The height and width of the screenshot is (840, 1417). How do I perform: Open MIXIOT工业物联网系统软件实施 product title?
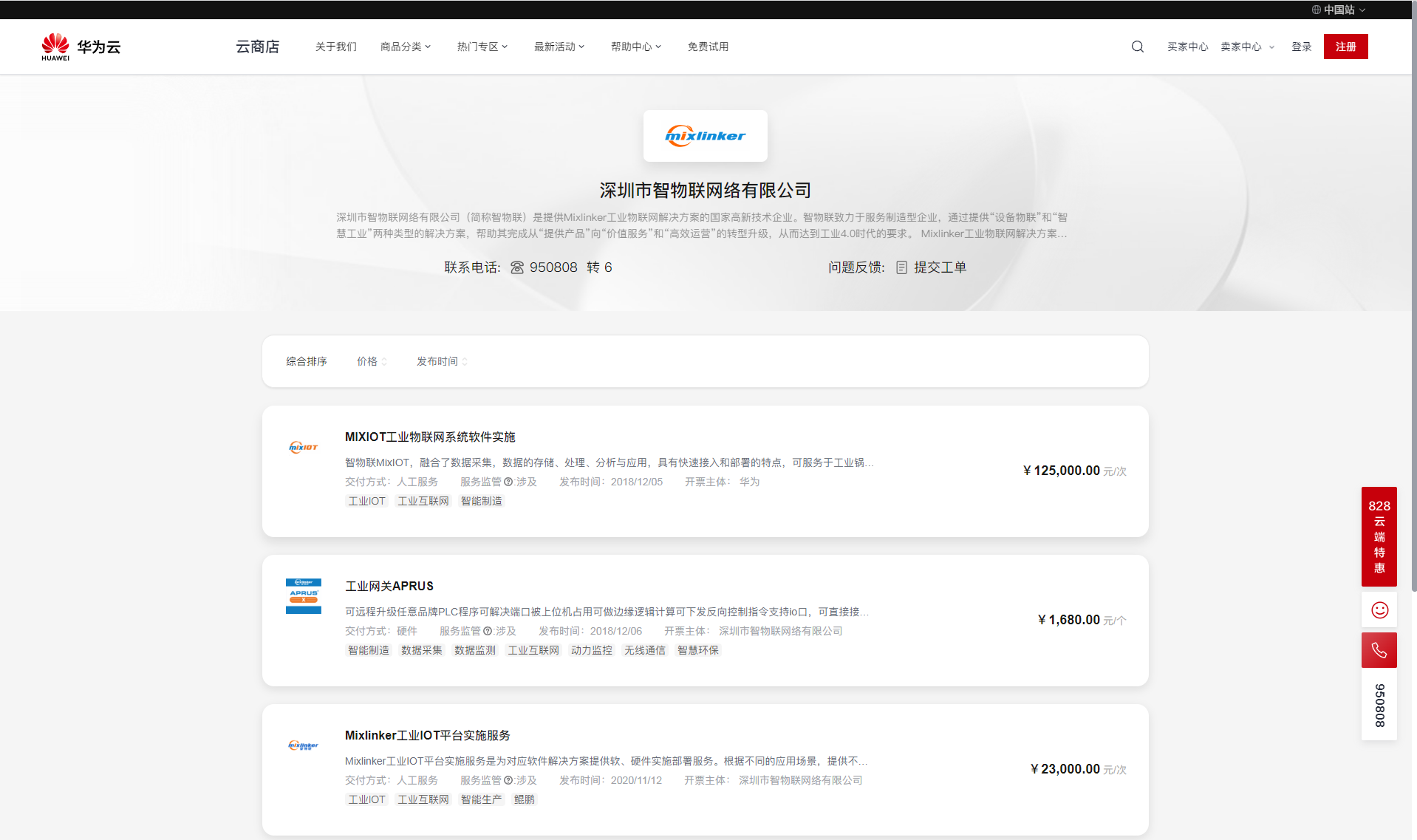click(430, 437)
